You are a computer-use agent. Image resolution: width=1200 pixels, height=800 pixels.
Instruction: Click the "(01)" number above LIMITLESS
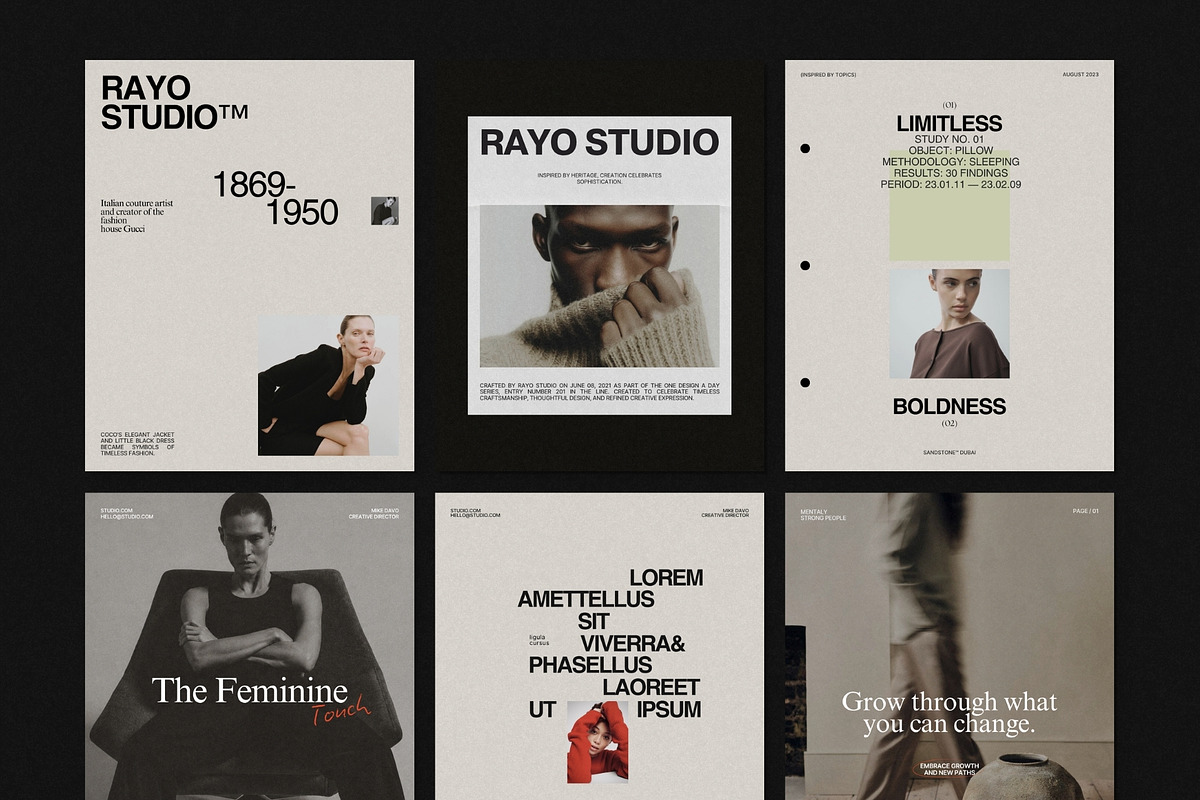coord(949,105)
